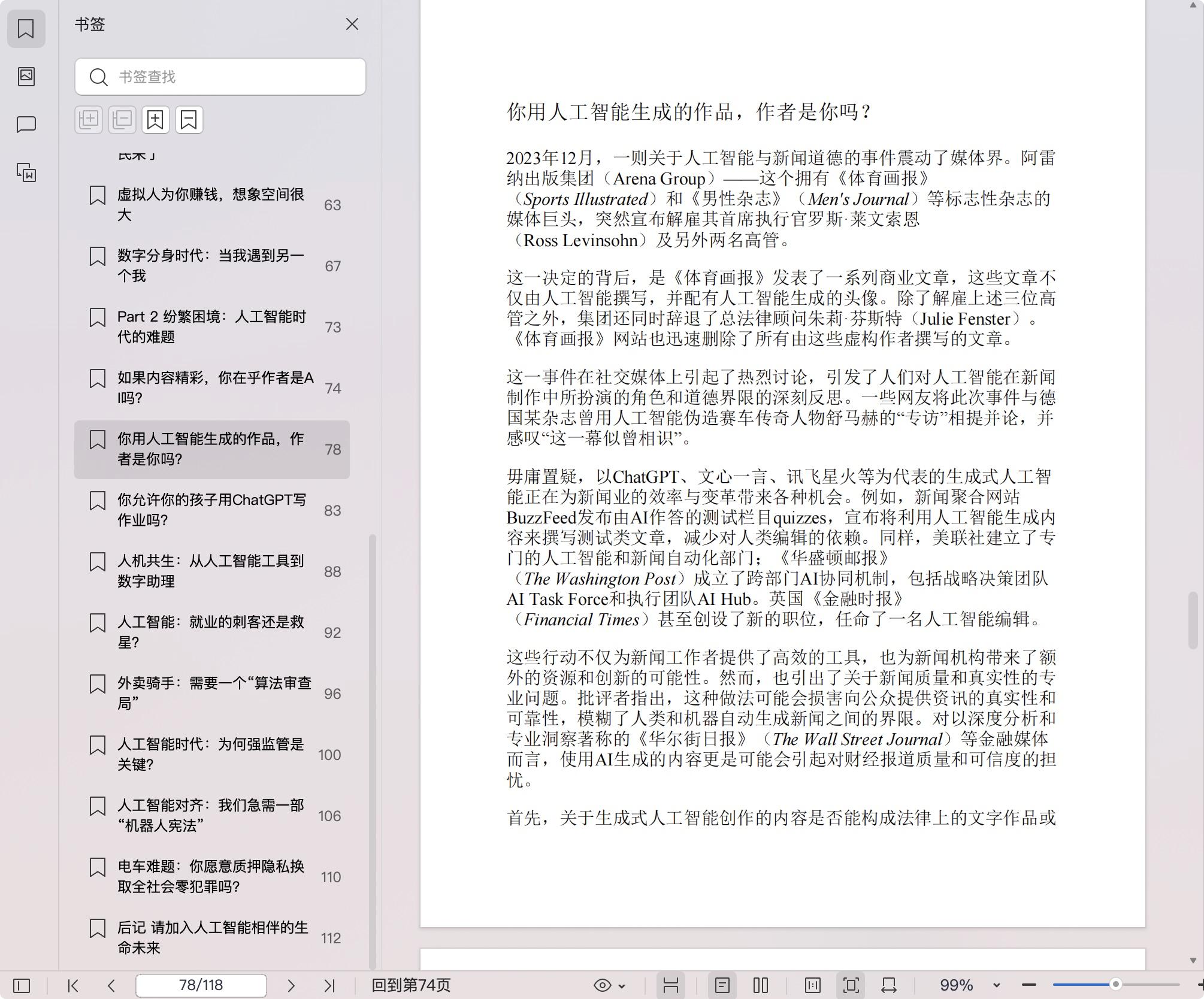1204x999 pixels.
Task: Open bookmark 人机共生:从人工智能工具到数字助理
Action: pyautogui.click(x=212, y=571)
